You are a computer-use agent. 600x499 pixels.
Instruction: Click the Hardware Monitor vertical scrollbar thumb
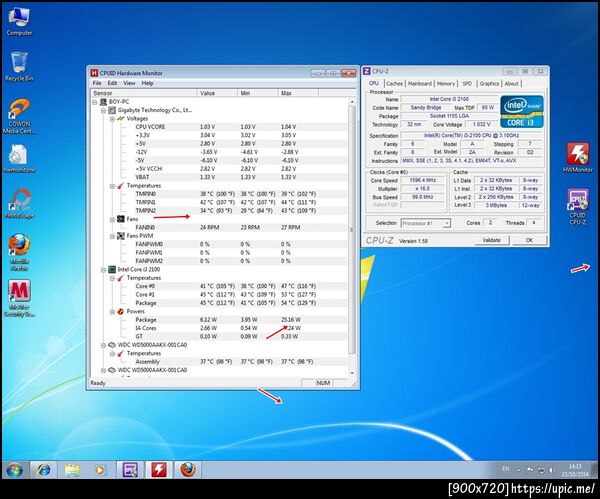pyautogui.click(x=352, y=230)
